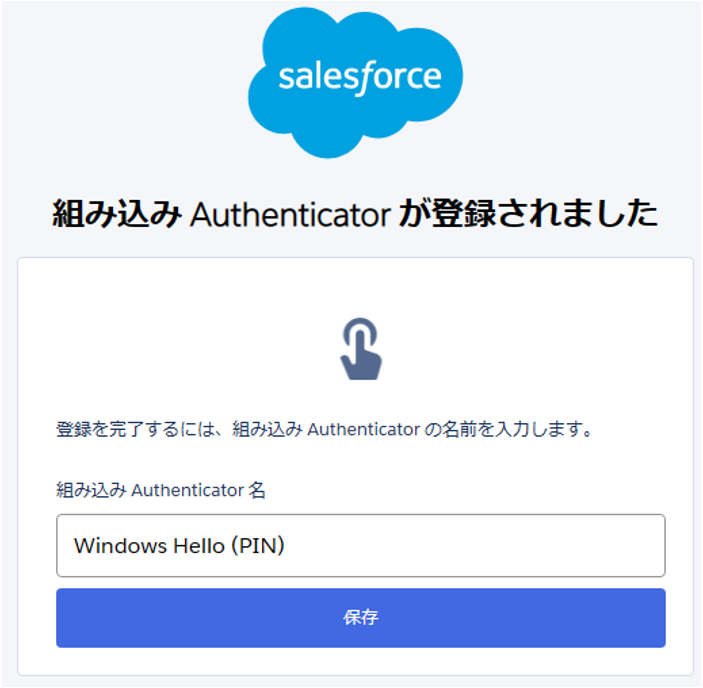Viewport: 703px width, 688px height.
Task: Click the 保存 button
Action: coord(360,618)
